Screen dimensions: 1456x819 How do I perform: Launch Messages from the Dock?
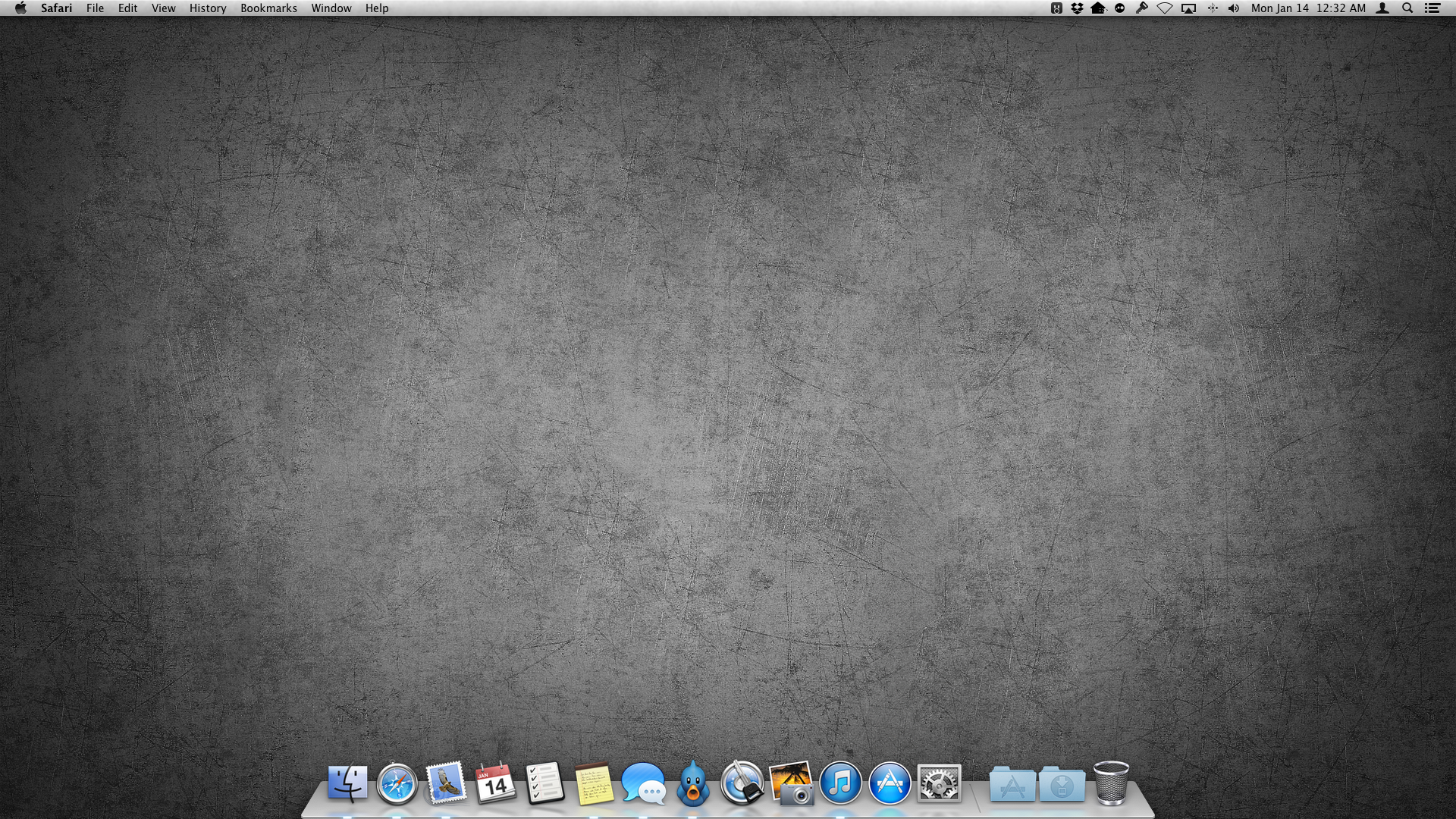[x=643, y=783]
